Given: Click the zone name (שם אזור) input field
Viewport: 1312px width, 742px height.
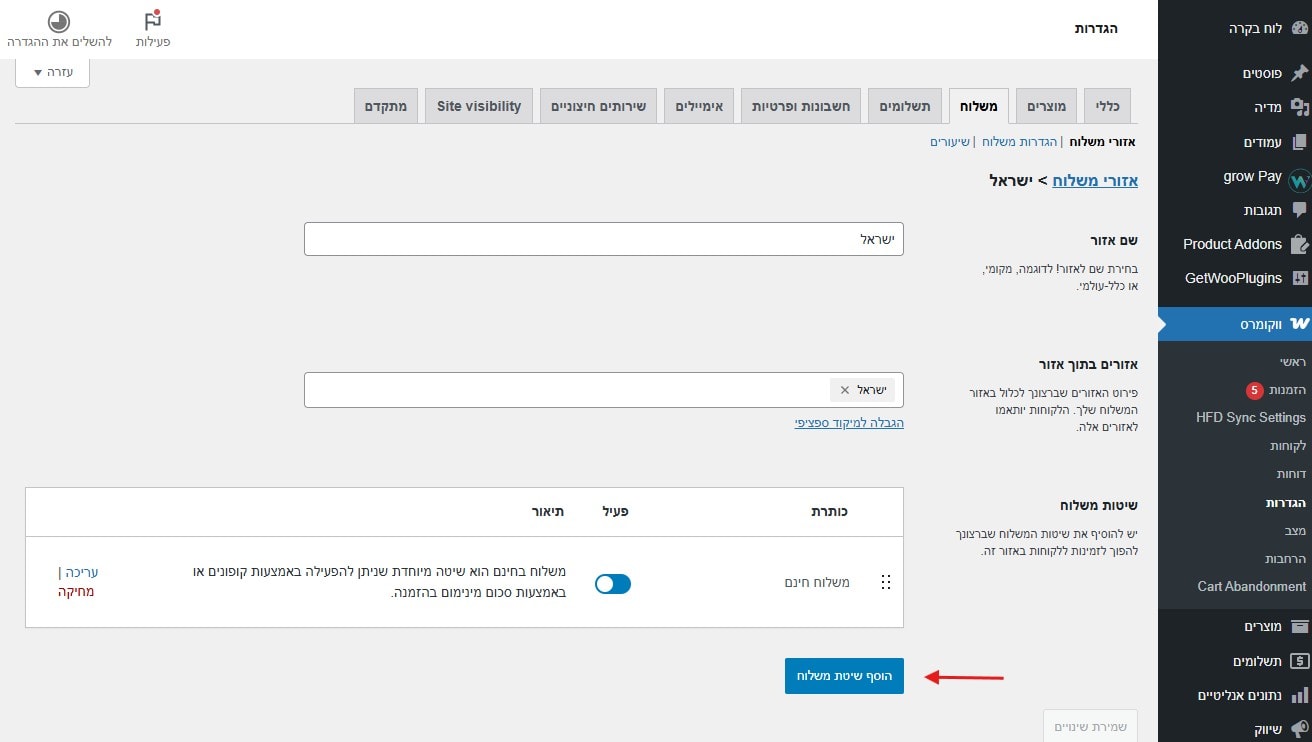Looking at the screenshot, I should (x=604, y=239).
